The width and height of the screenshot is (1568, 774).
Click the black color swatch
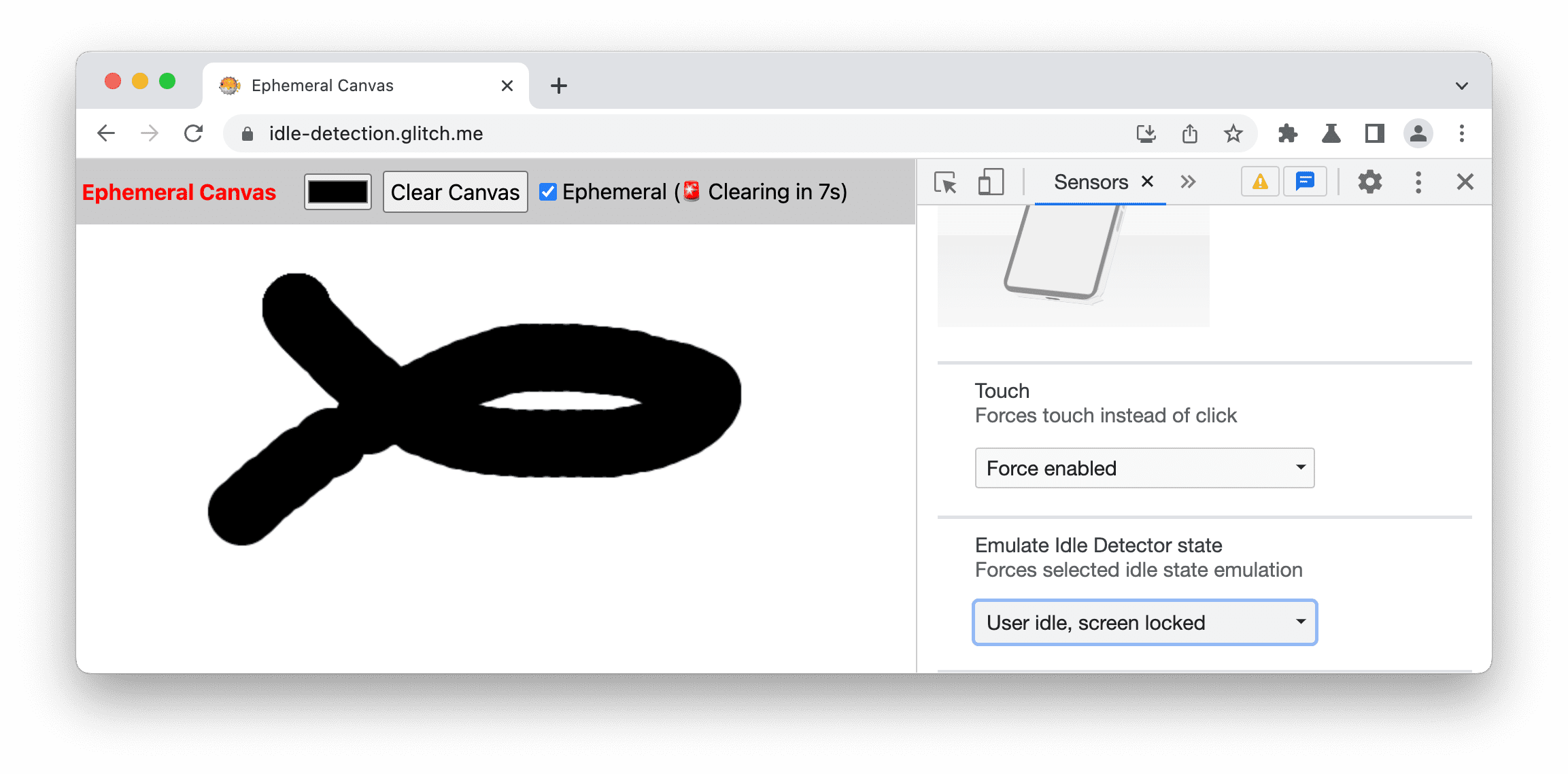tap(338, 192)
